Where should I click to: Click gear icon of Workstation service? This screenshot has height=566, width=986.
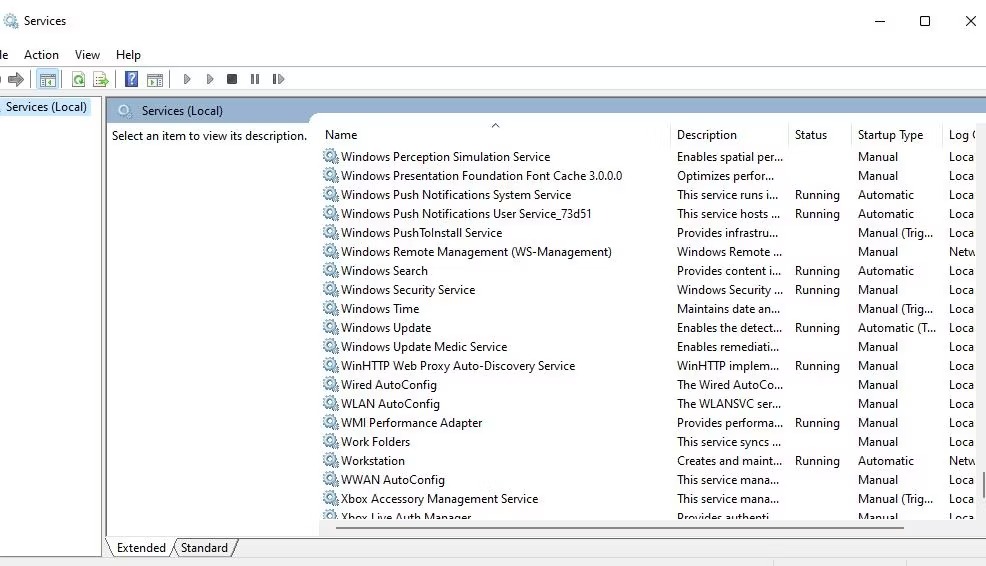coord(331,460)
